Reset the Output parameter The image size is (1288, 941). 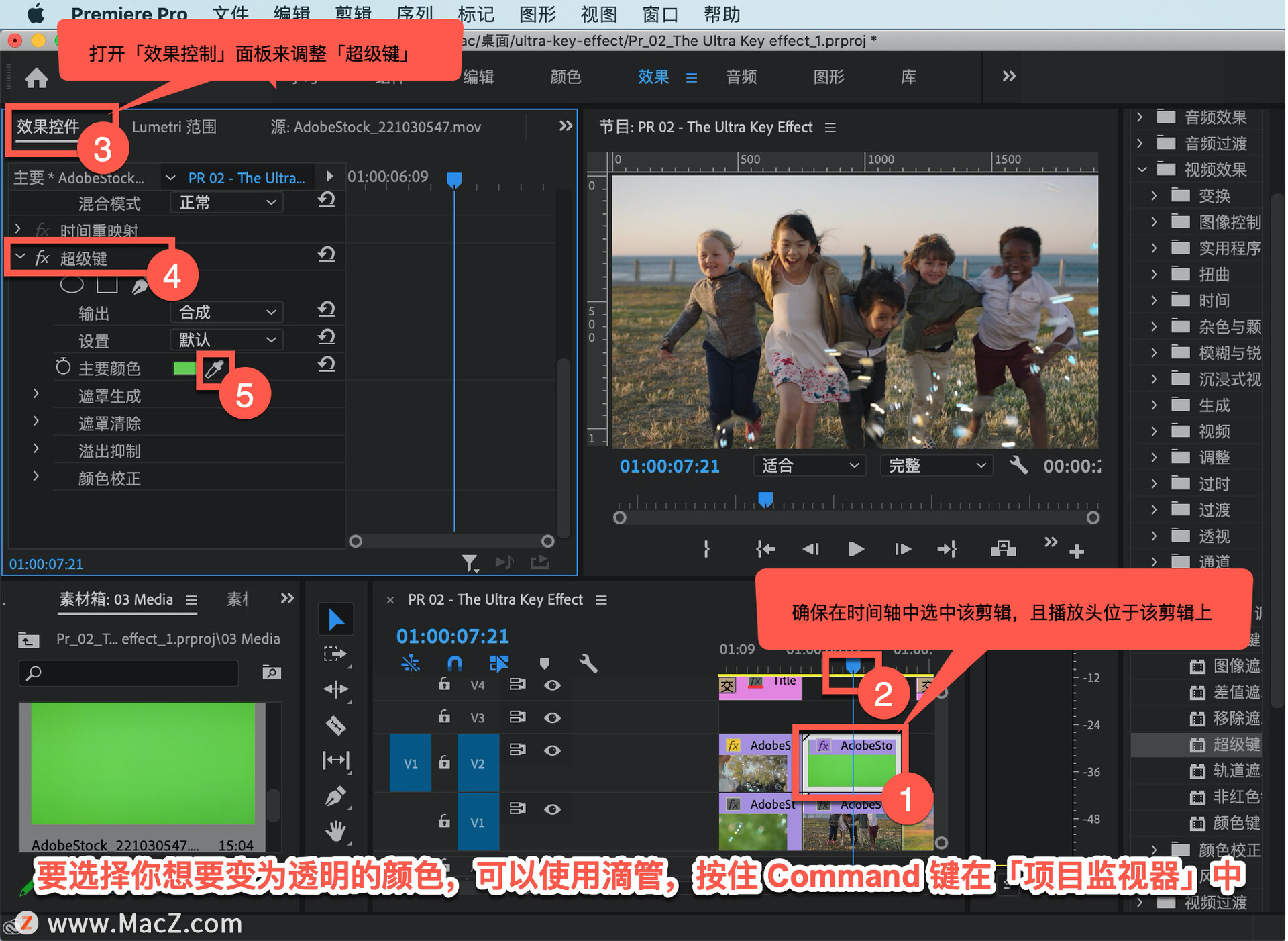point(327,310)
